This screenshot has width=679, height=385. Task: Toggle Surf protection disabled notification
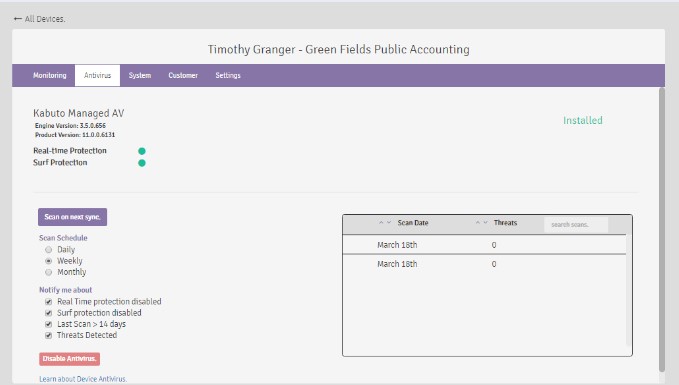point(48,313)
